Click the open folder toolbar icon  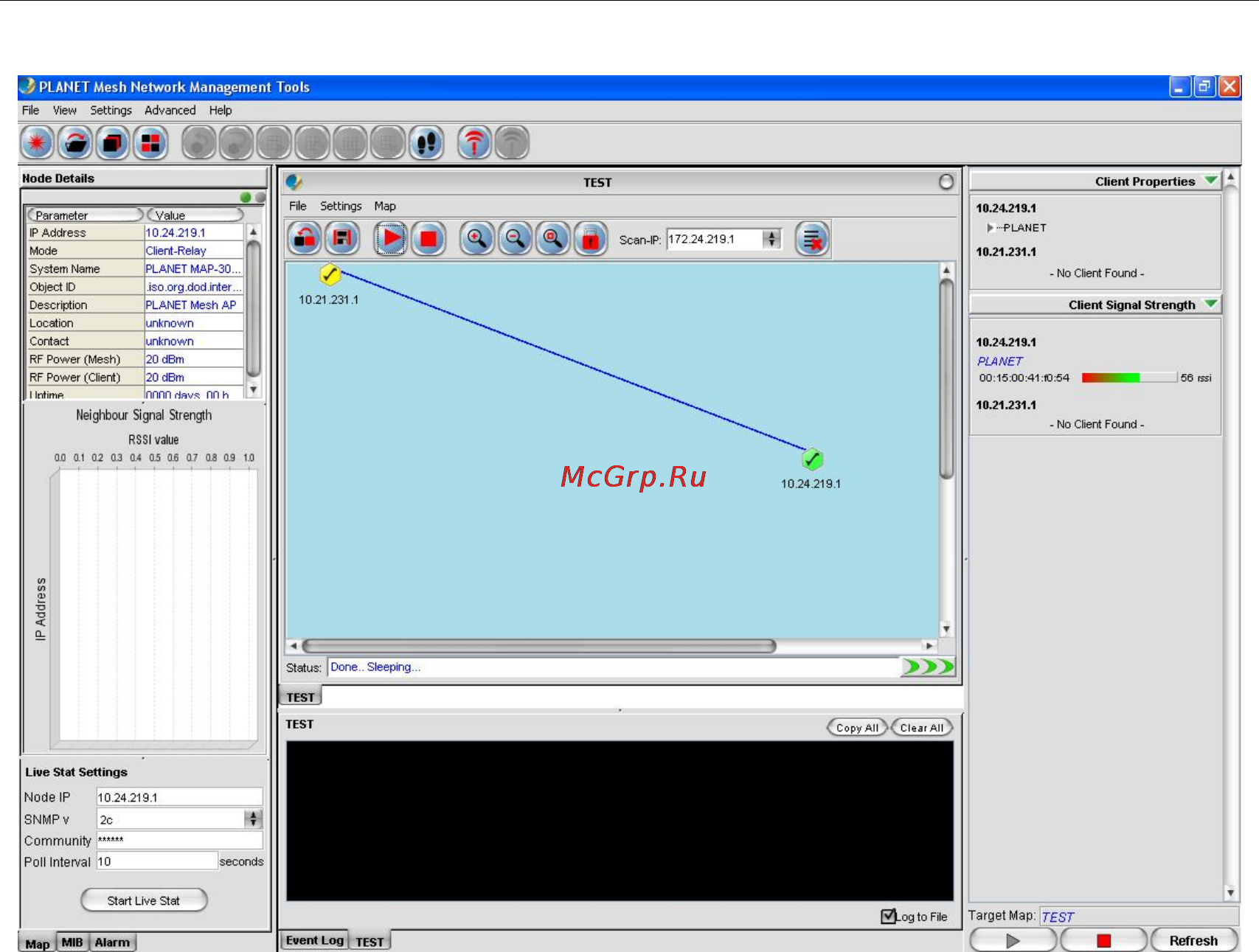click(74, 142)
